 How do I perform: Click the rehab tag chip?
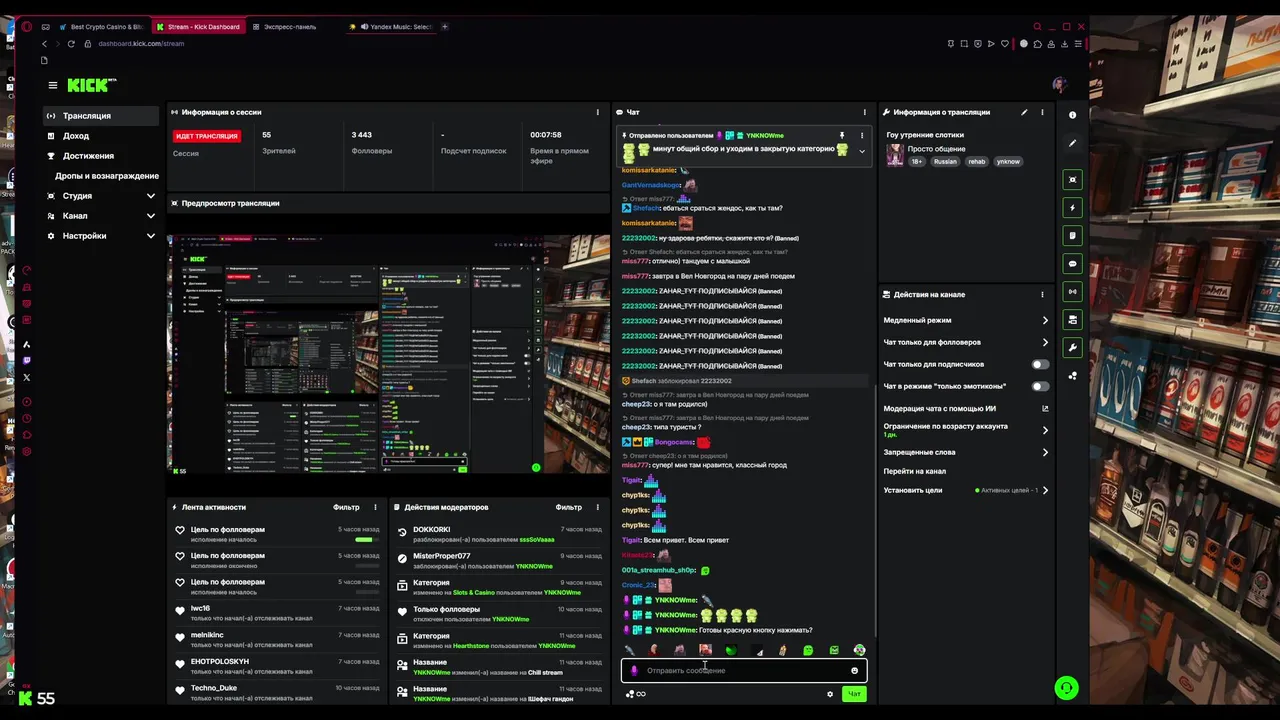pos(976,161)
